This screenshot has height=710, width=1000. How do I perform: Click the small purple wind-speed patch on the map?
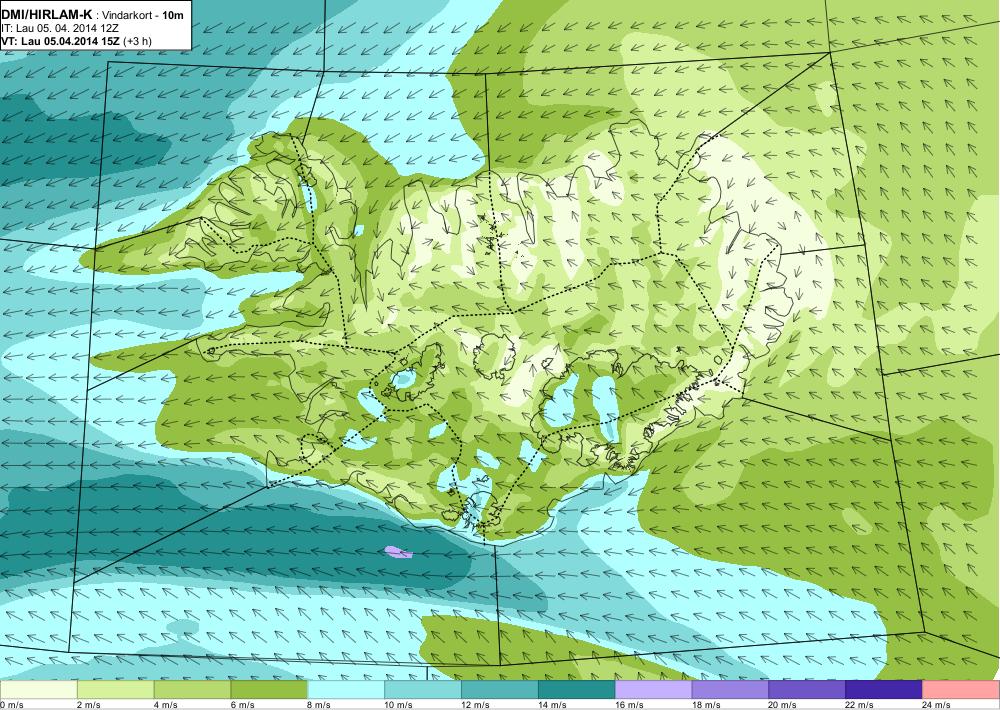(399, 552)
